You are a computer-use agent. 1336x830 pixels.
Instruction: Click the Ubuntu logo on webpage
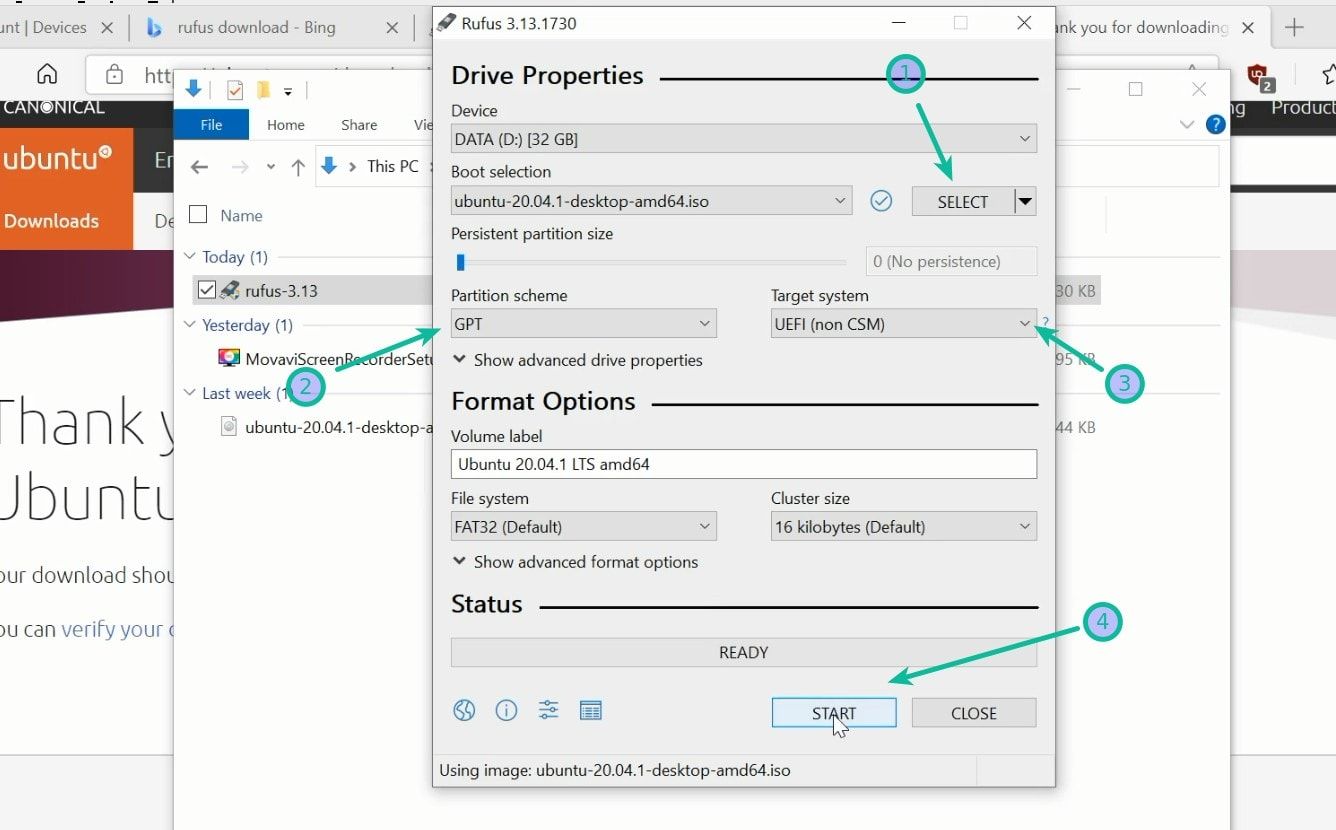(x=57, y=158)
